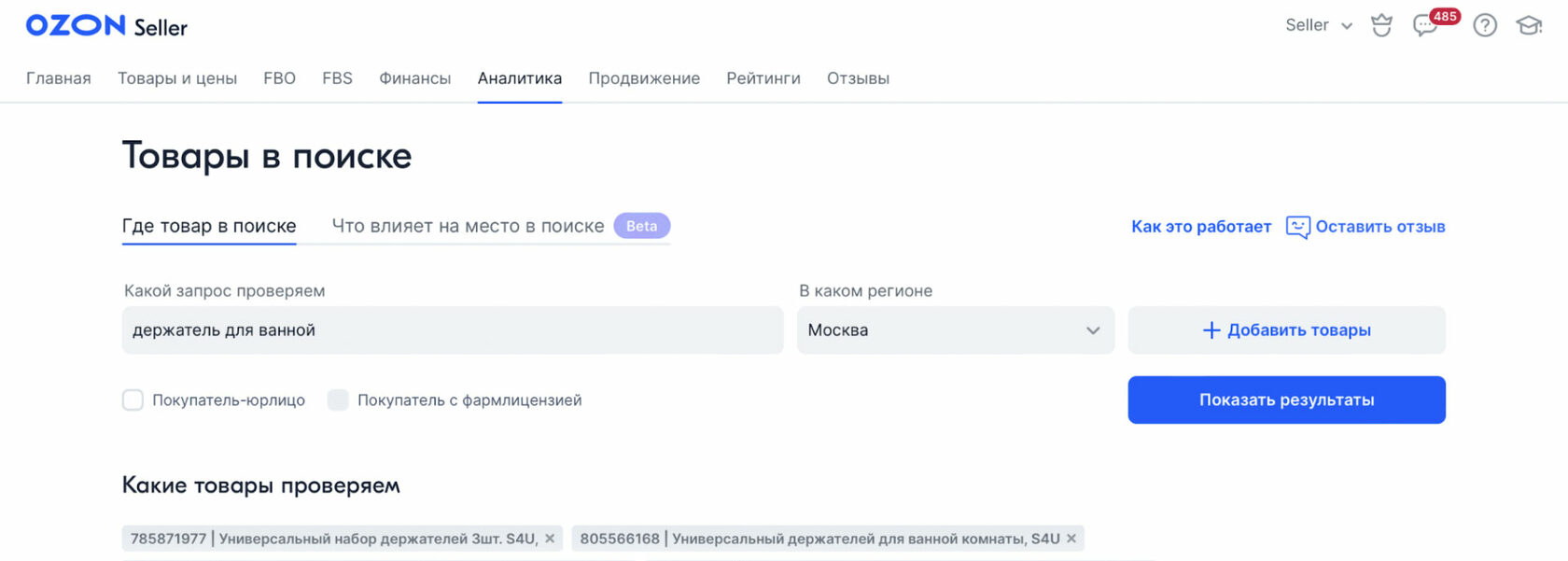Open the Отзывы menu item
Image resolution: width=1568 pixels, height=561 pixels.
coord(858,78)
